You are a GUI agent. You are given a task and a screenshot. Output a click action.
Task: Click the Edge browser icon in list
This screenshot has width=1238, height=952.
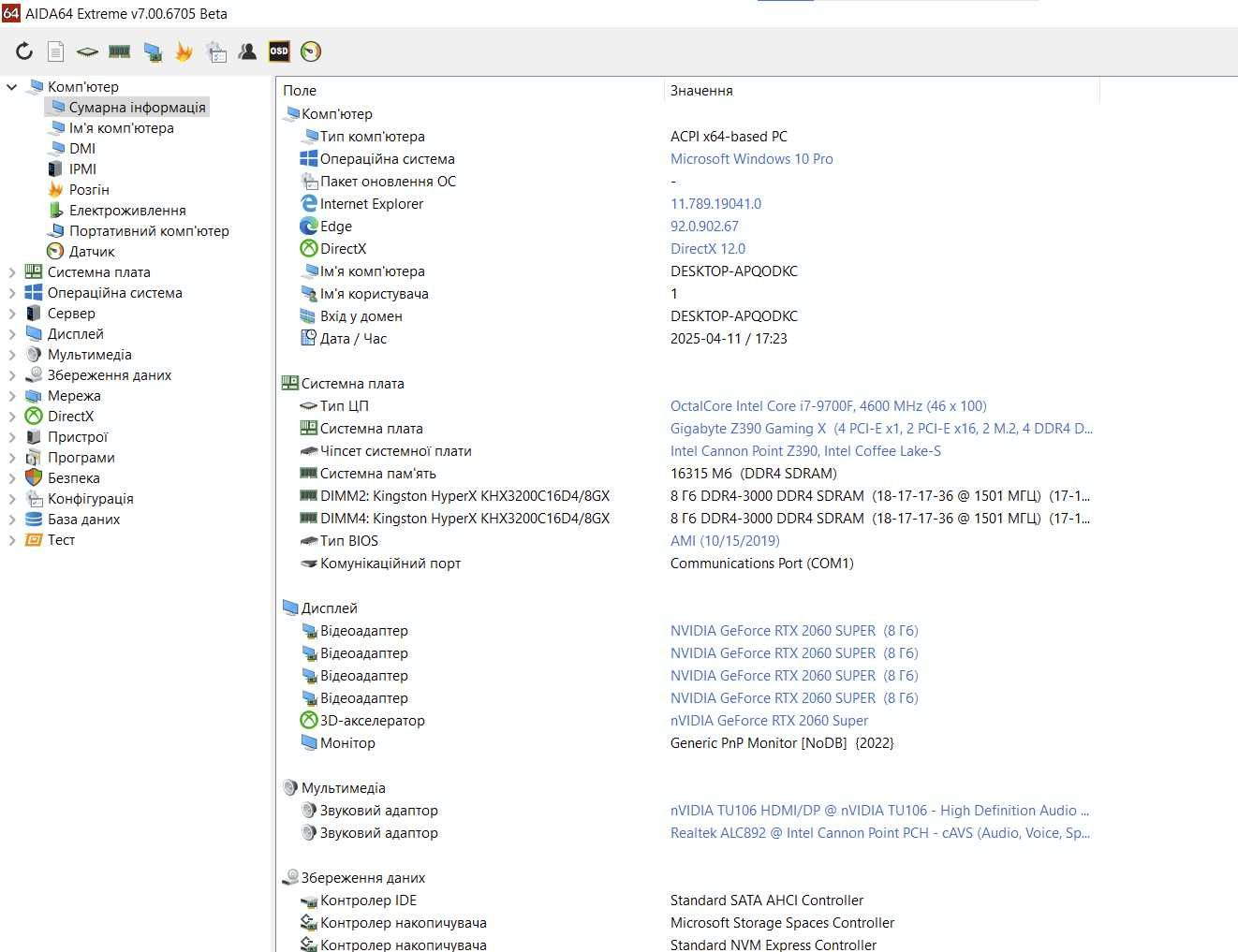[308, 226]
